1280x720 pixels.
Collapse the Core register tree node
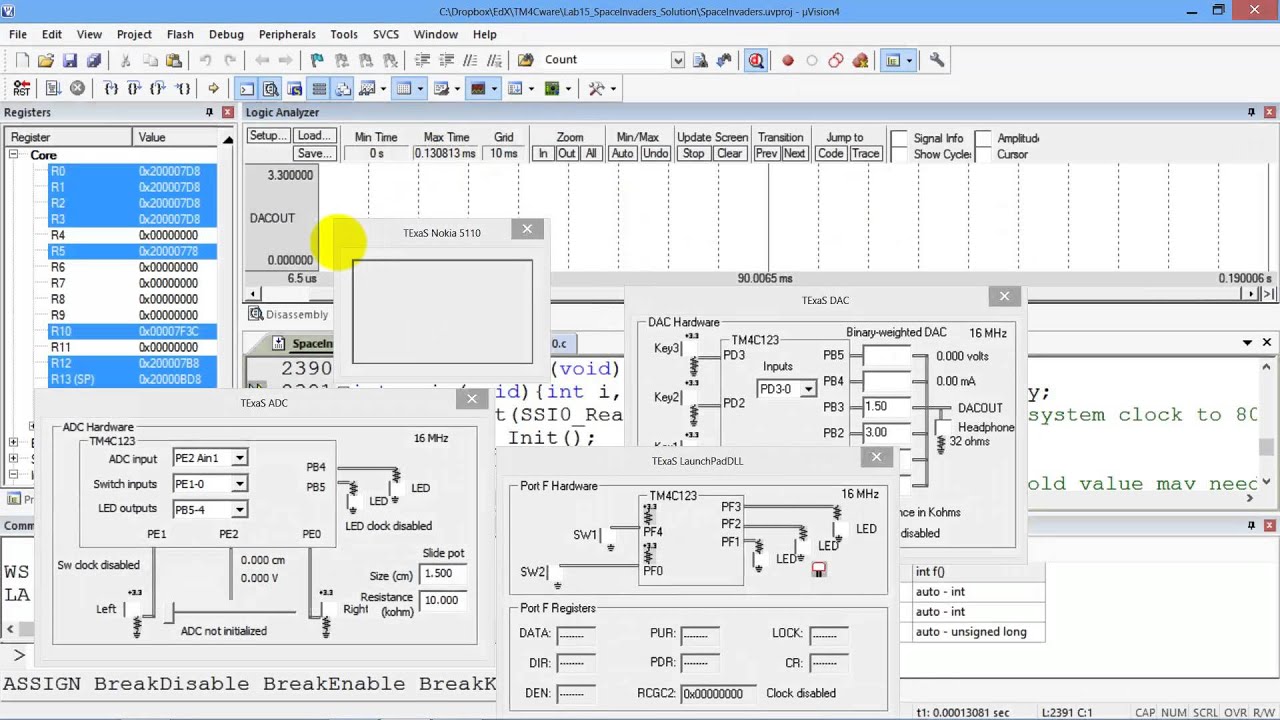pos(14,155)
